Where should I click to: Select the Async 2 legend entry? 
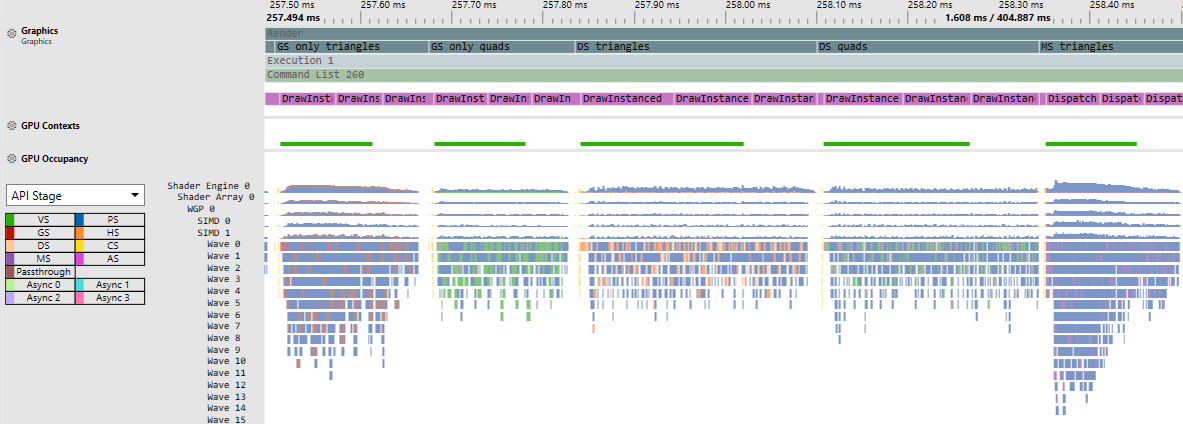pos(41,297)
